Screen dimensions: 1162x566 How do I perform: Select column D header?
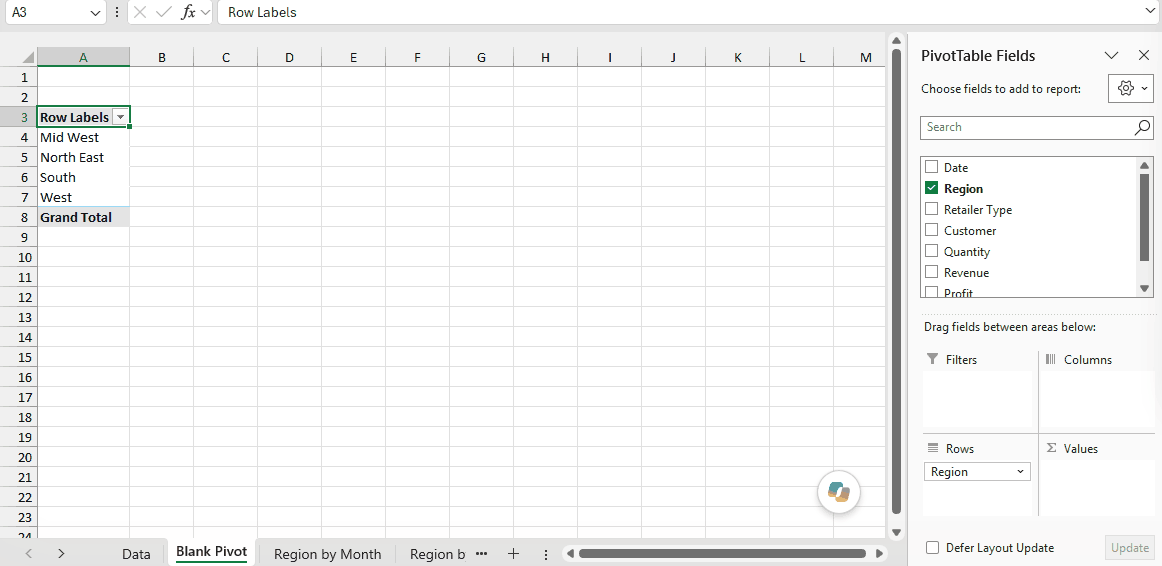click(289, 57)
